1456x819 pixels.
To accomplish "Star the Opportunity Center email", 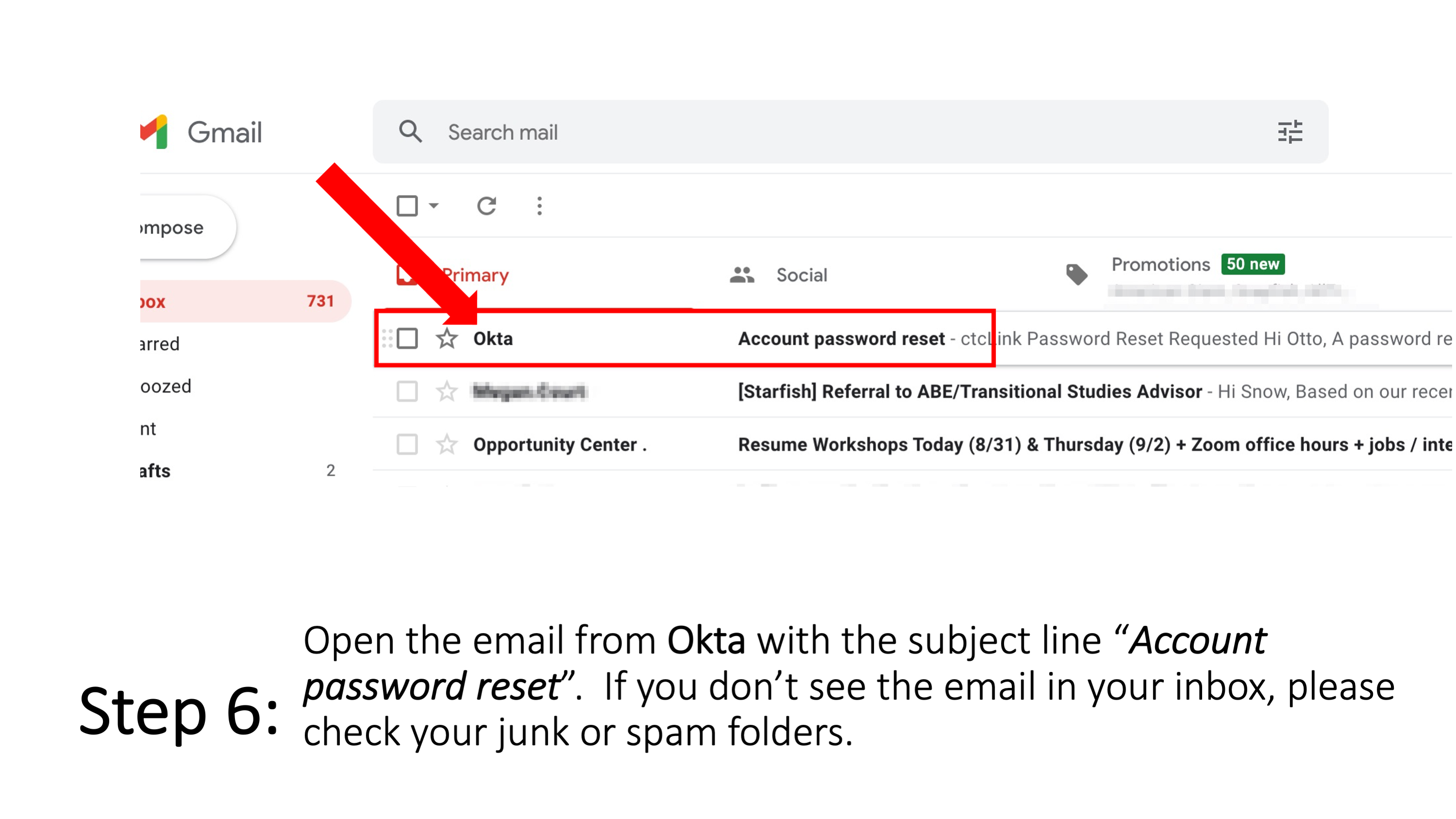I will 447,444.
